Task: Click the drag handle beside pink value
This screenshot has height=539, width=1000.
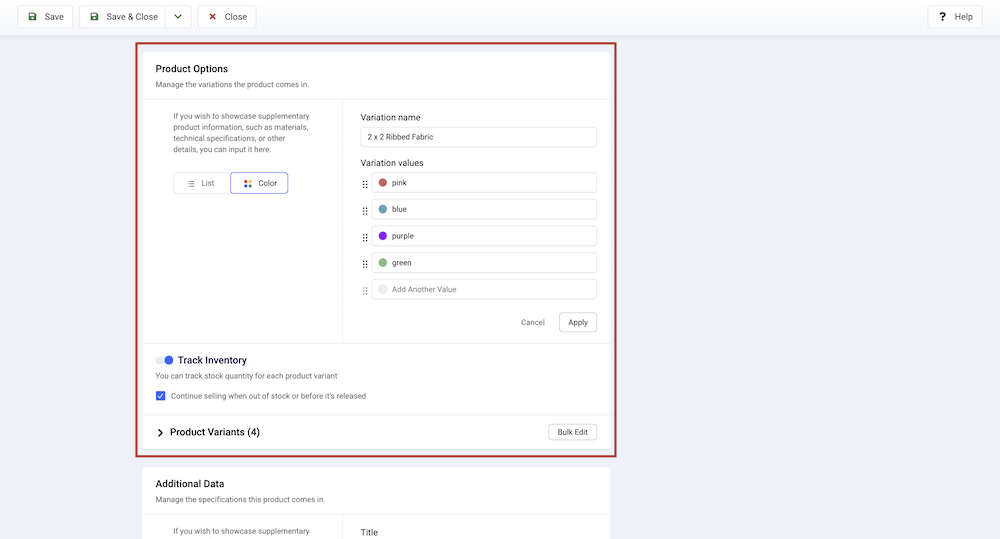Action: coord(365,184)
